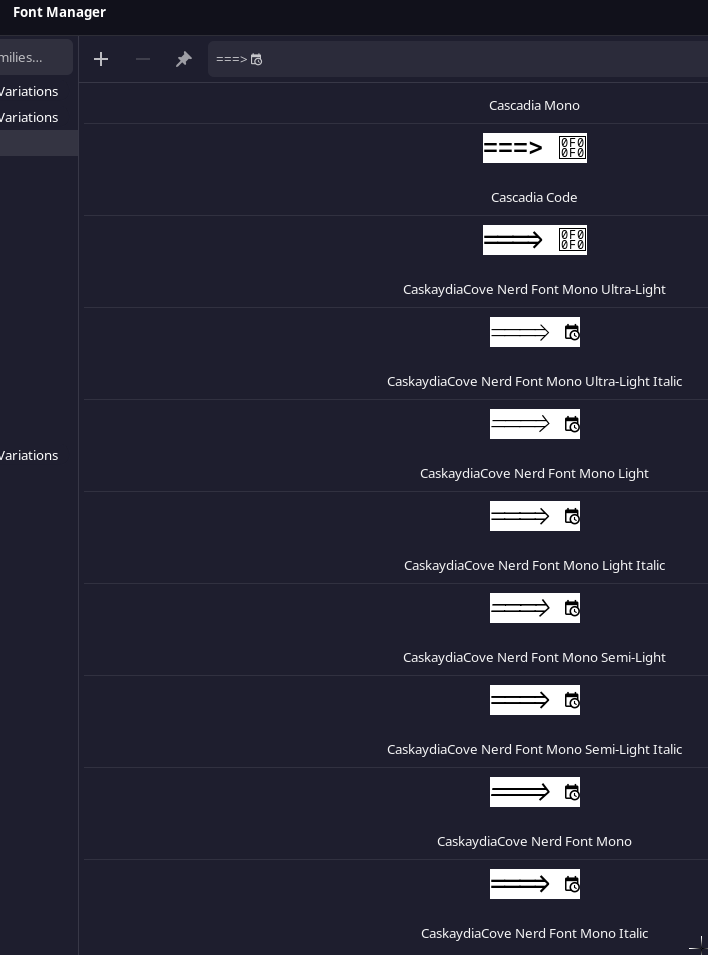Click the Cascadia Code preview sample

coord(534,147)
